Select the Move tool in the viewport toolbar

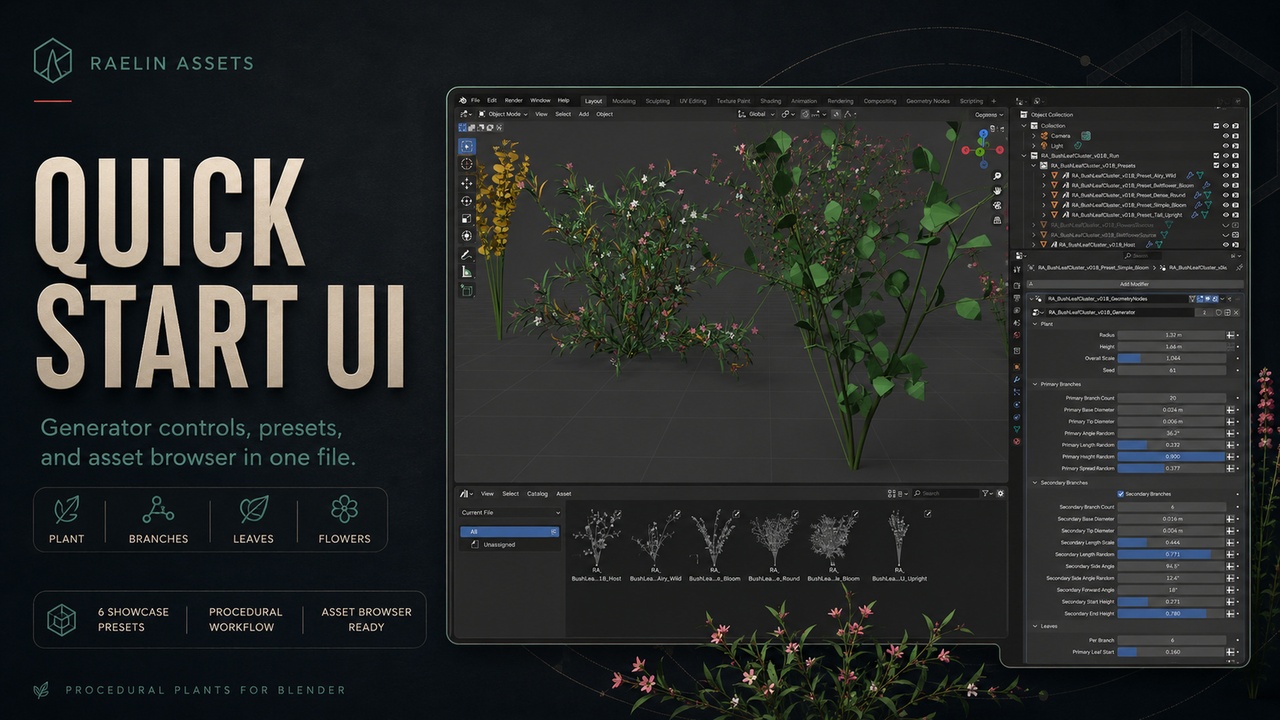(467, 184)
